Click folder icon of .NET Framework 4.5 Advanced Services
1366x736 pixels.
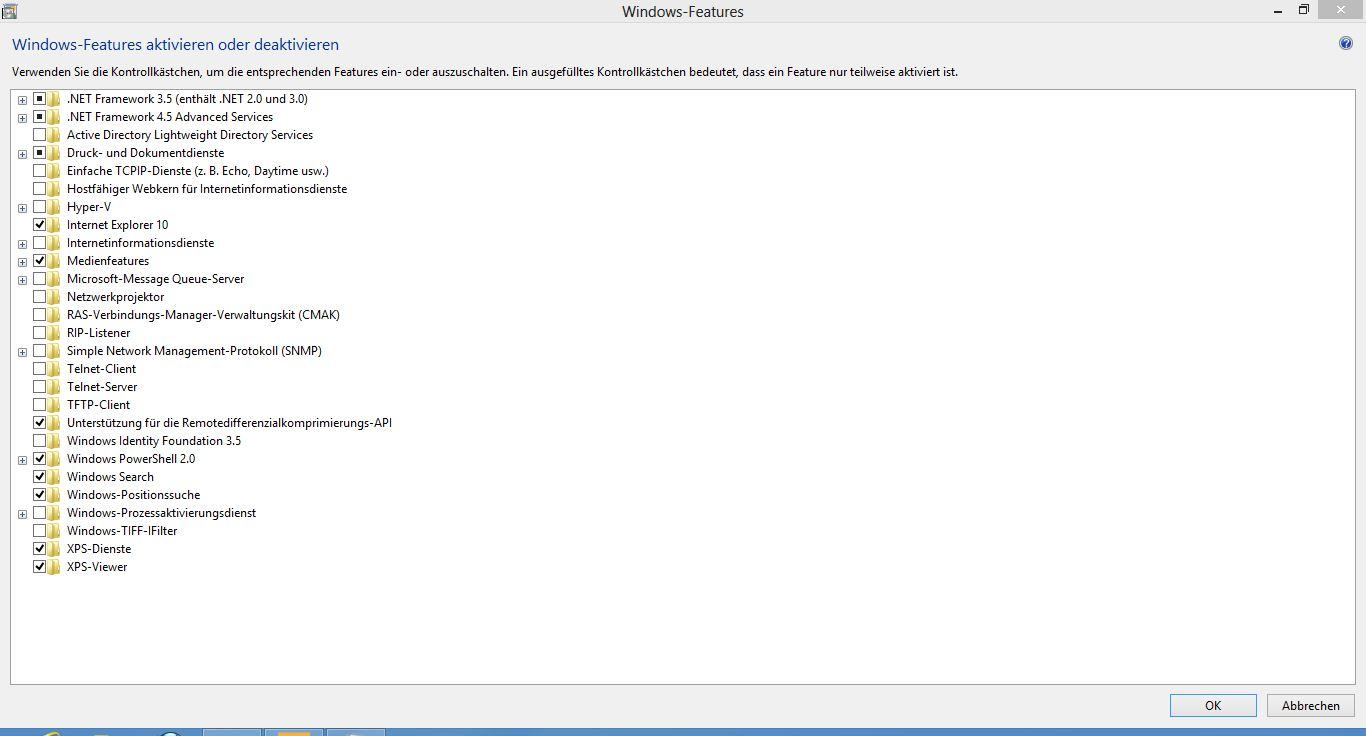54,117
